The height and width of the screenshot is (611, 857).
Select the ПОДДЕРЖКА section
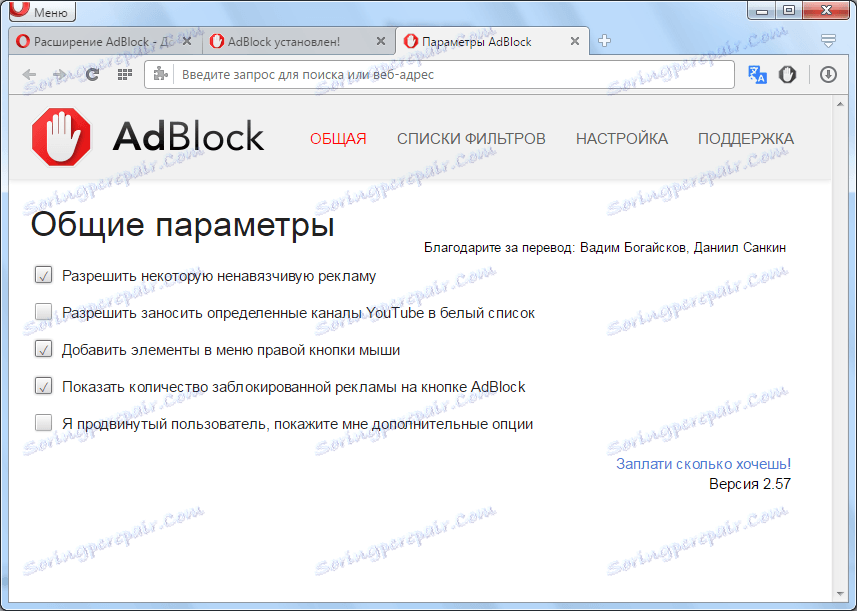tap(744, 140)
